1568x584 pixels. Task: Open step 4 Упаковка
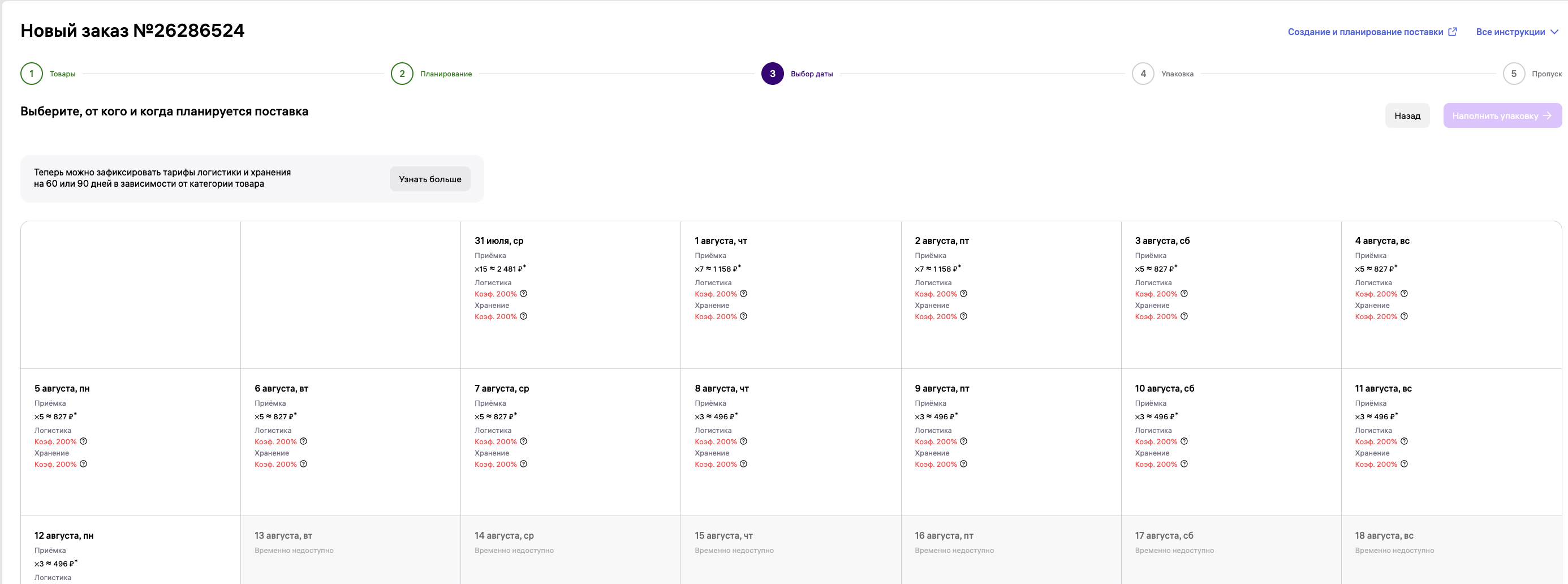tap(1162, 74)
